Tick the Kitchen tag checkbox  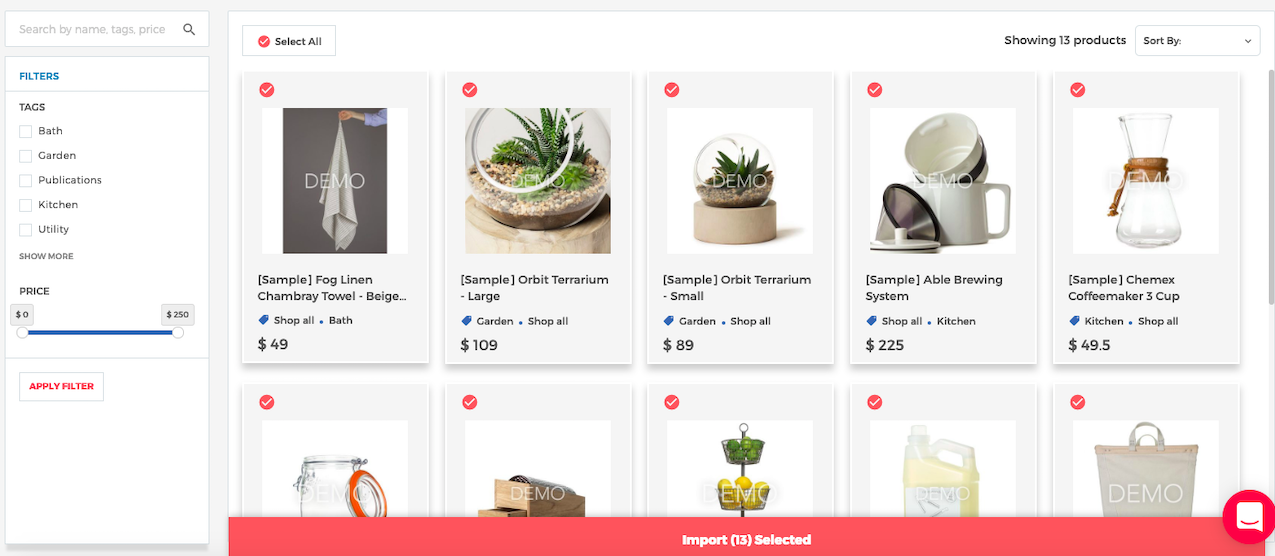click(26, 205)
